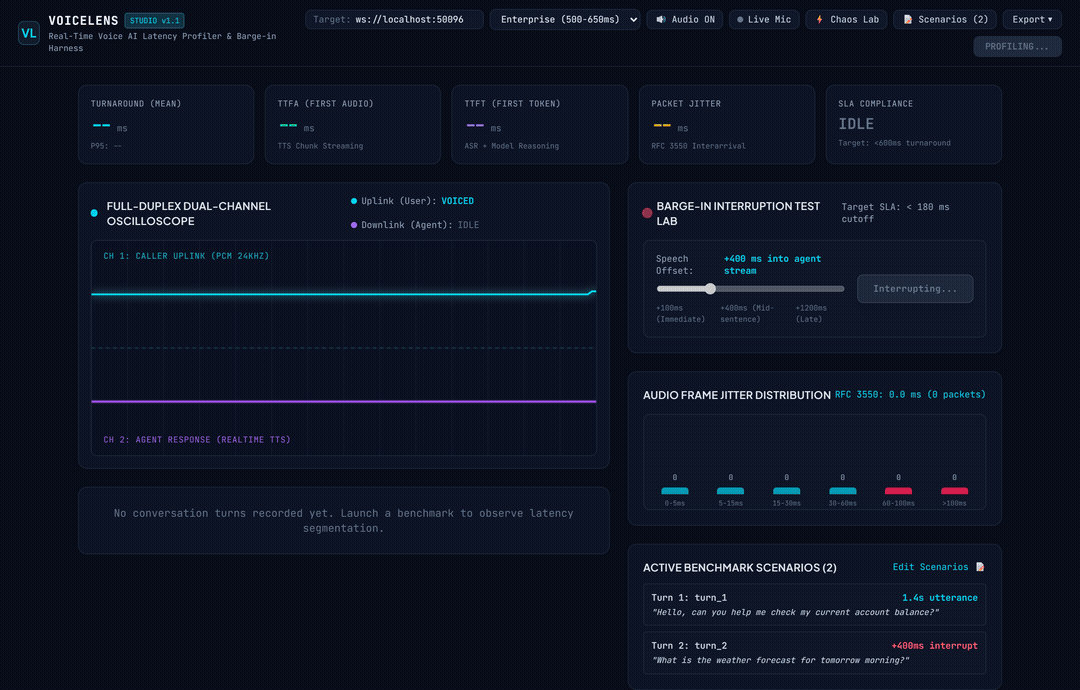The width and height of the screenshot is (1080, 690).
Task: Select the TTFT (First Token) metric card
Action: (539, 125)
